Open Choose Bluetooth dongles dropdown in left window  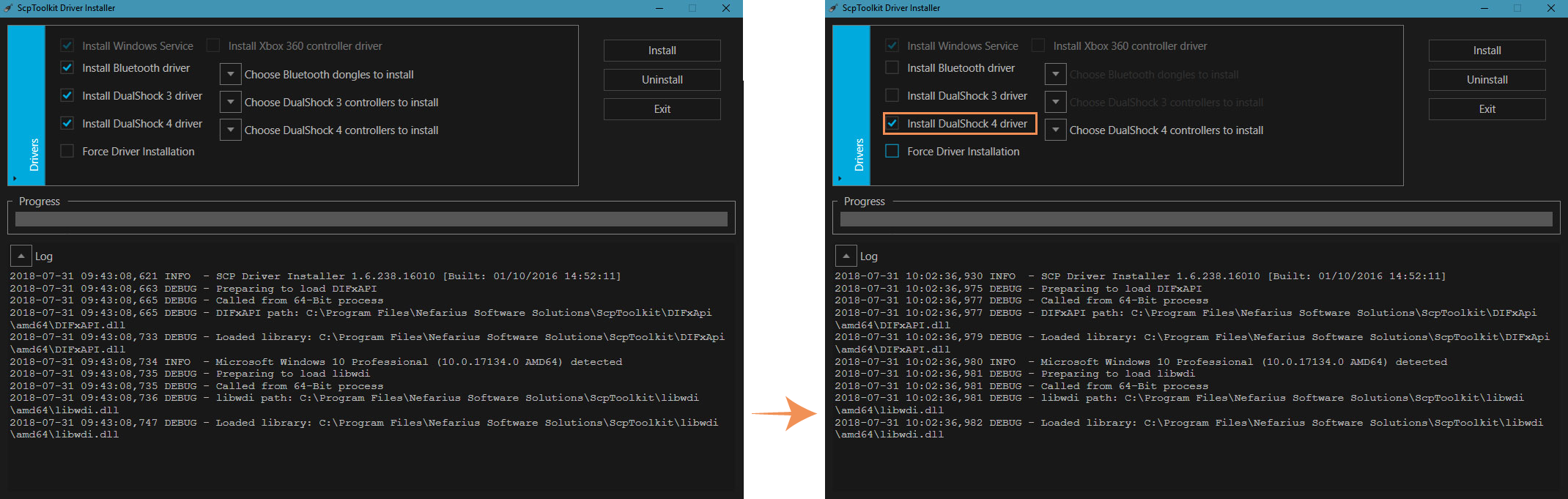231,74
